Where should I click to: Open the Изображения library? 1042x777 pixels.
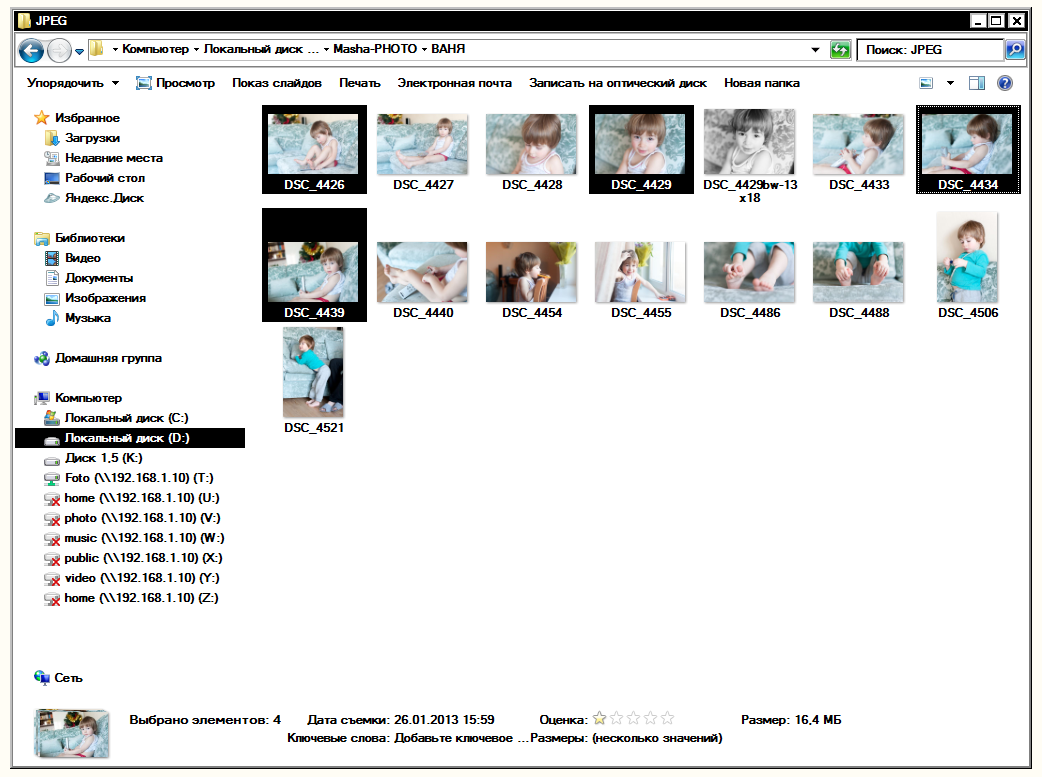(105, 298)
